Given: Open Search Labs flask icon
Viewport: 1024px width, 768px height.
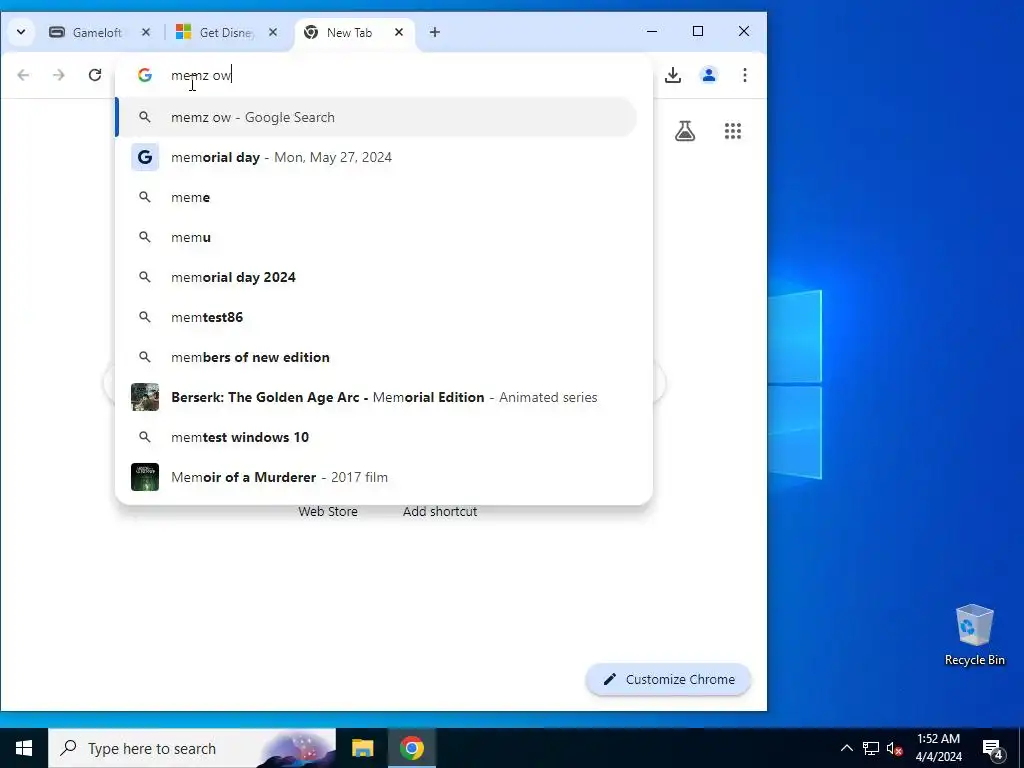Looking at the screenshot, I should pos(685,131).
